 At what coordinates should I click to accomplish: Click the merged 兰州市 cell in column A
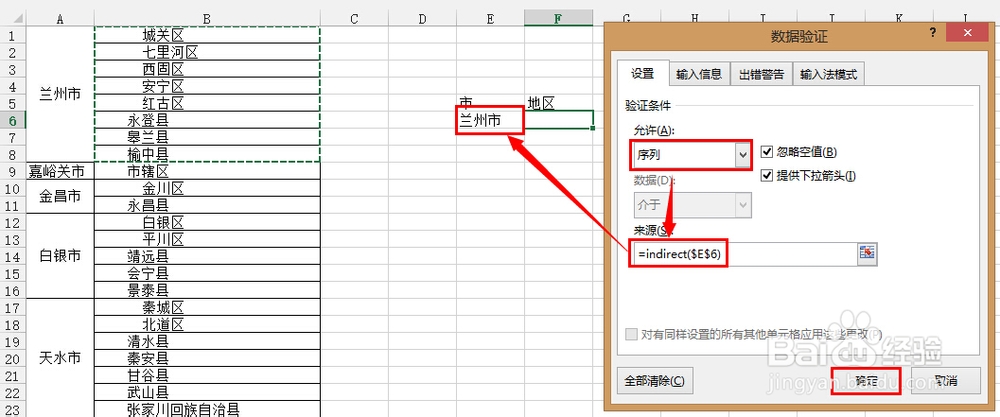60,94
